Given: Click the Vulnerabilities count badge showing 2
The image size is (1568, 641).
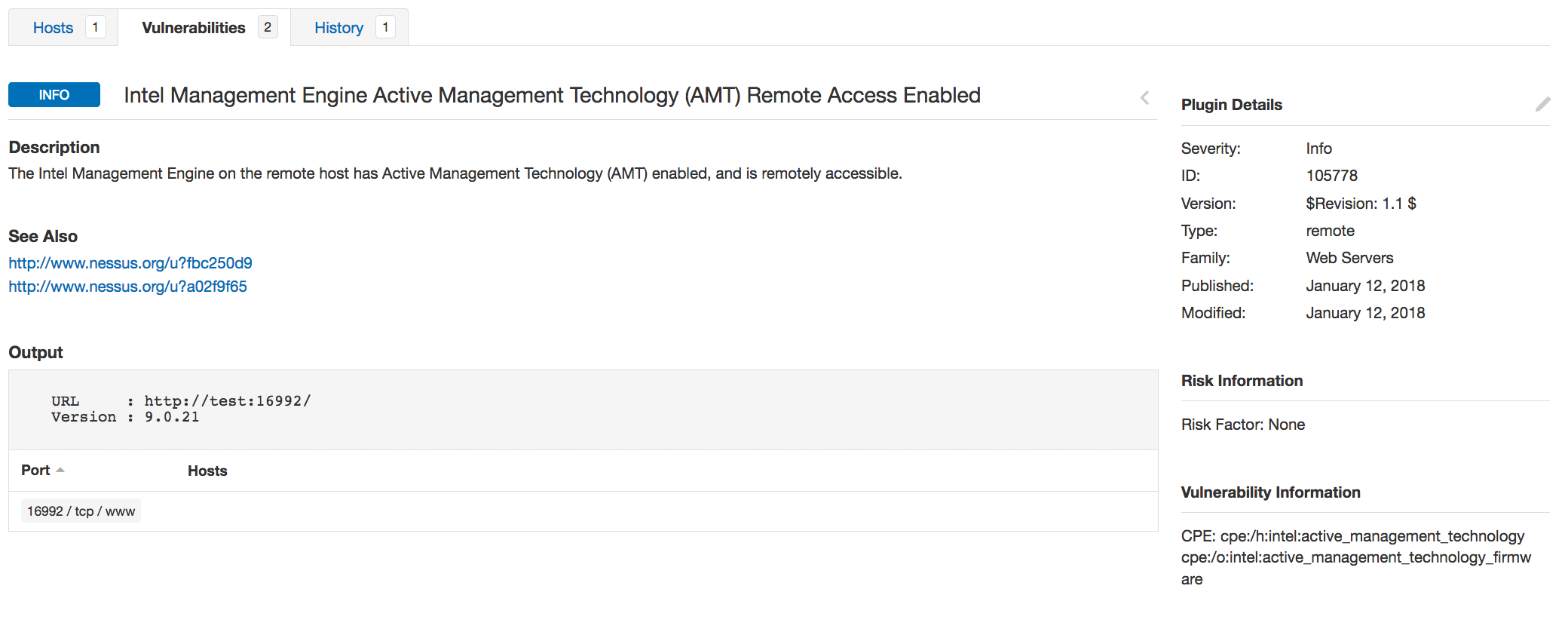Looking at the screenshot, I should 267,27.
